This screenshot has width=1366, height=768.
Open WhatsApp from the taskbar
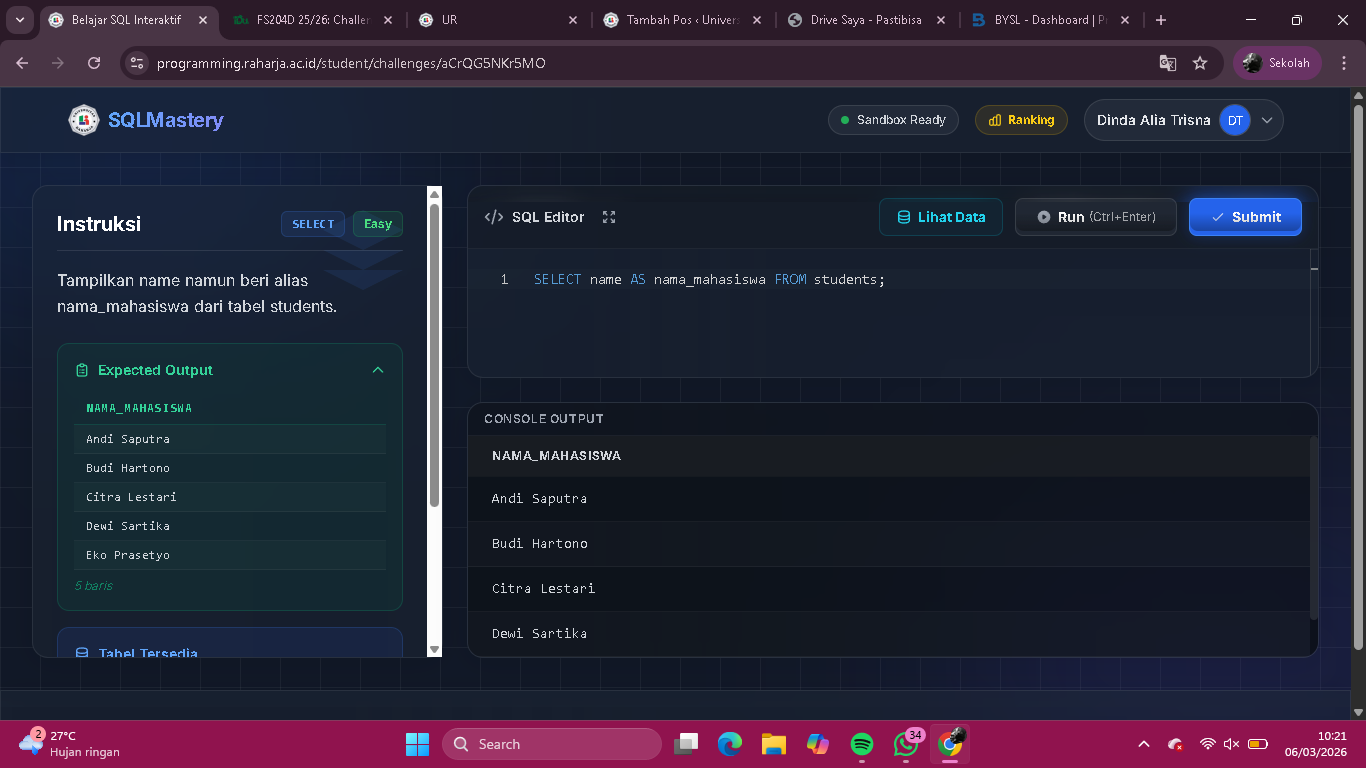tap(906, 744)
